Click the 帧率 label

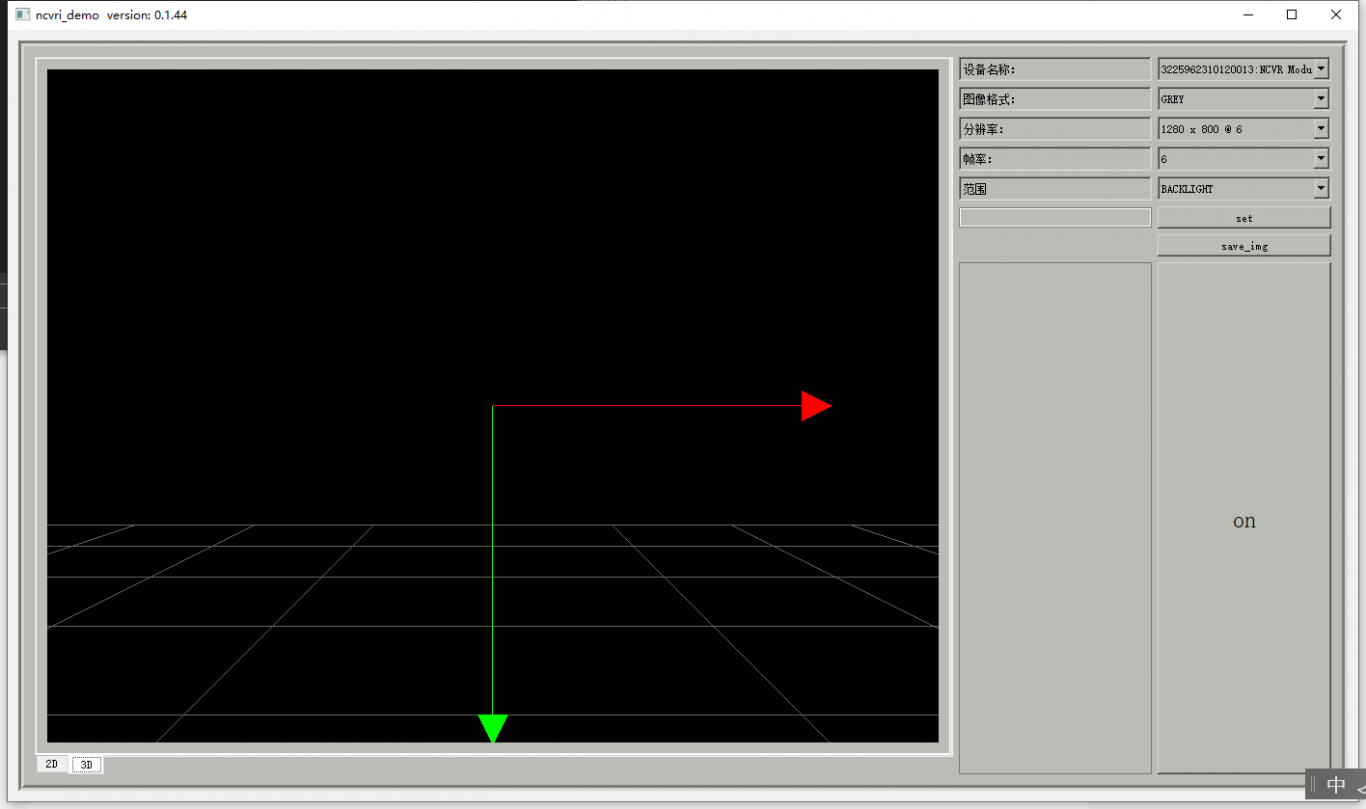click(x=1055, y=159)
